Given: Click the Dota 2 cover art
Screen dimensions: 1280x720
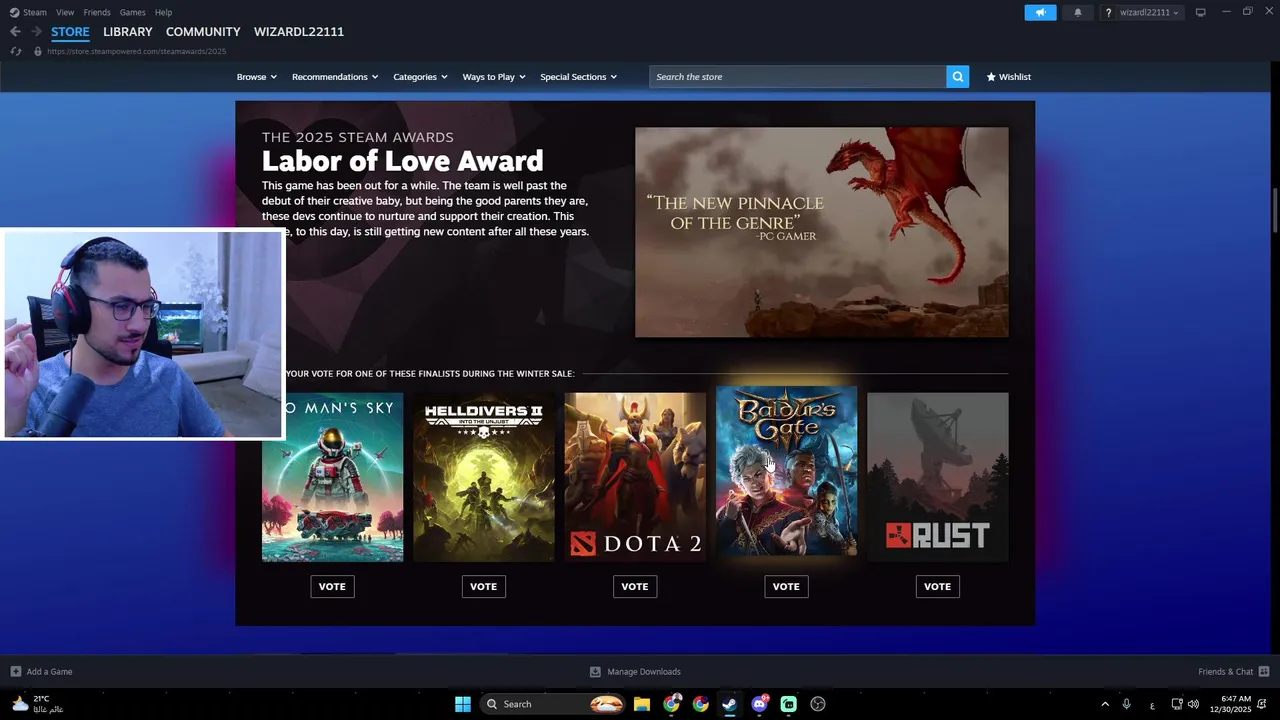Looking at the screenshot, I should 635,477.
